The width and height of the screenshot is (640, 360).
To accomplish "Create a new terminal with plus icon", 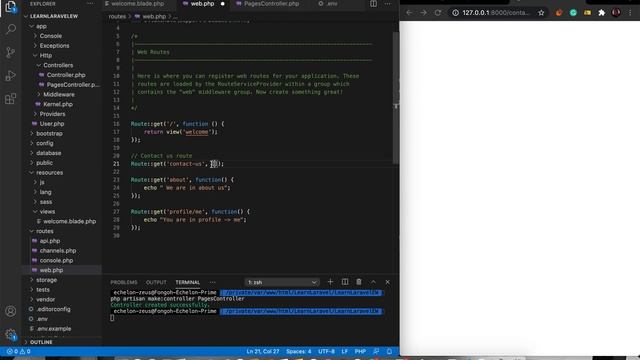I will [330, 282].
